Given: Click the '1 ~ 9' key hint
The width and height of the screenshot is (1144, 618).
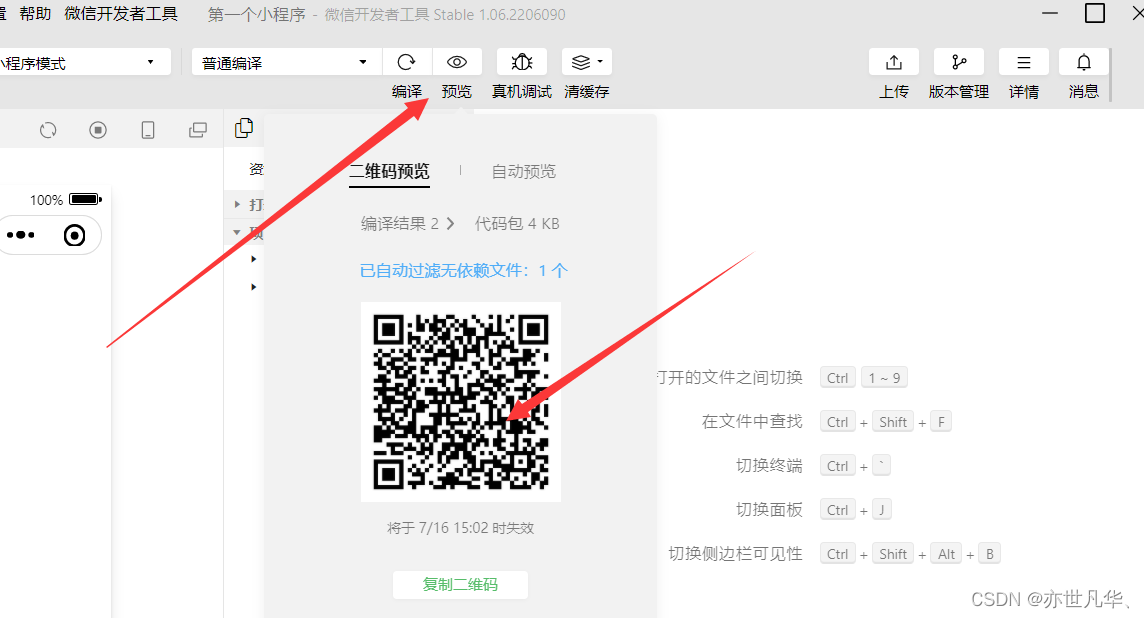Looking at the screenshot, I should pyautogui.click(x=884, y=378).
